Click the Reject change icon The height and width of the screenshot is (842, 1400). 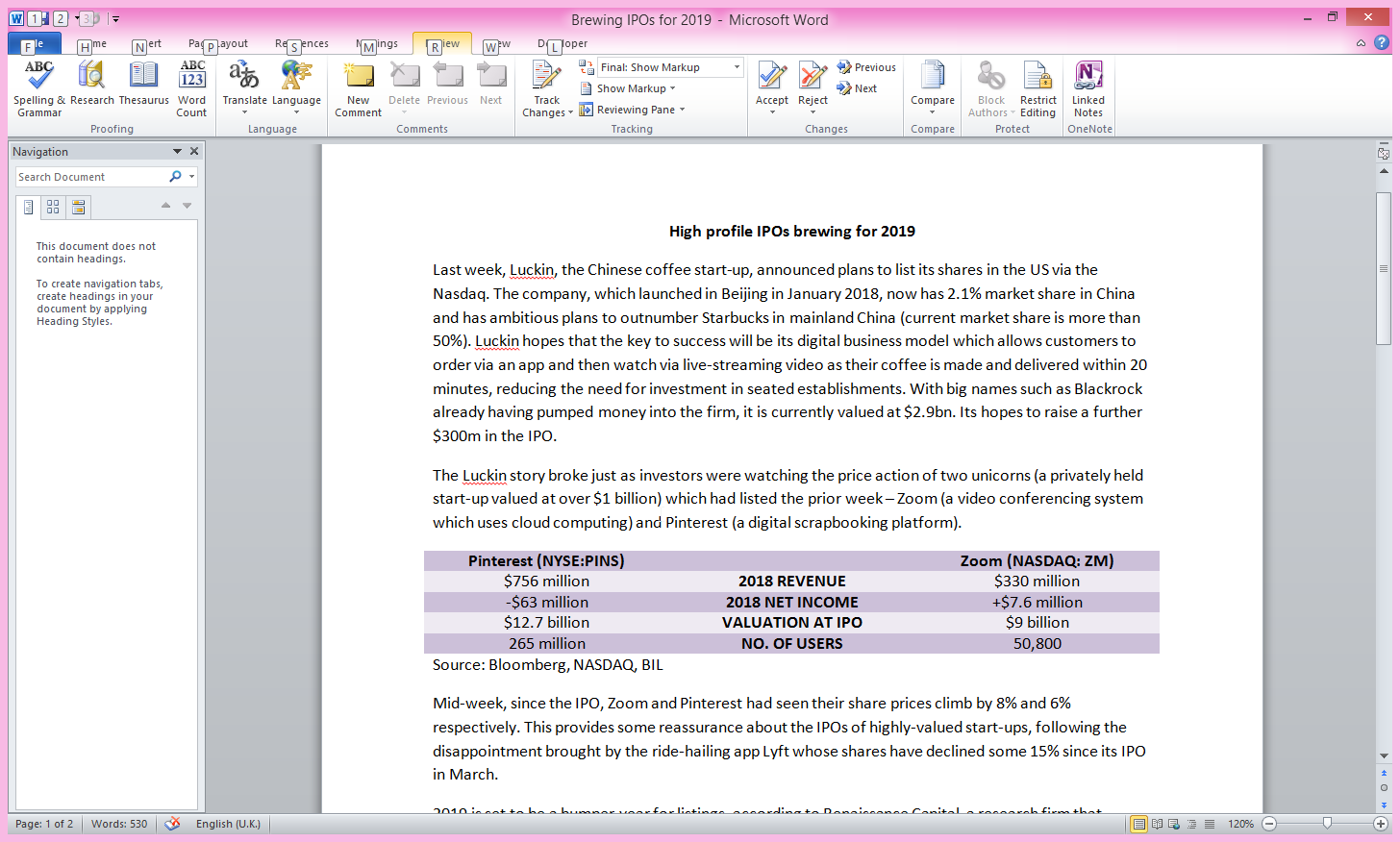tap(813, 75)
